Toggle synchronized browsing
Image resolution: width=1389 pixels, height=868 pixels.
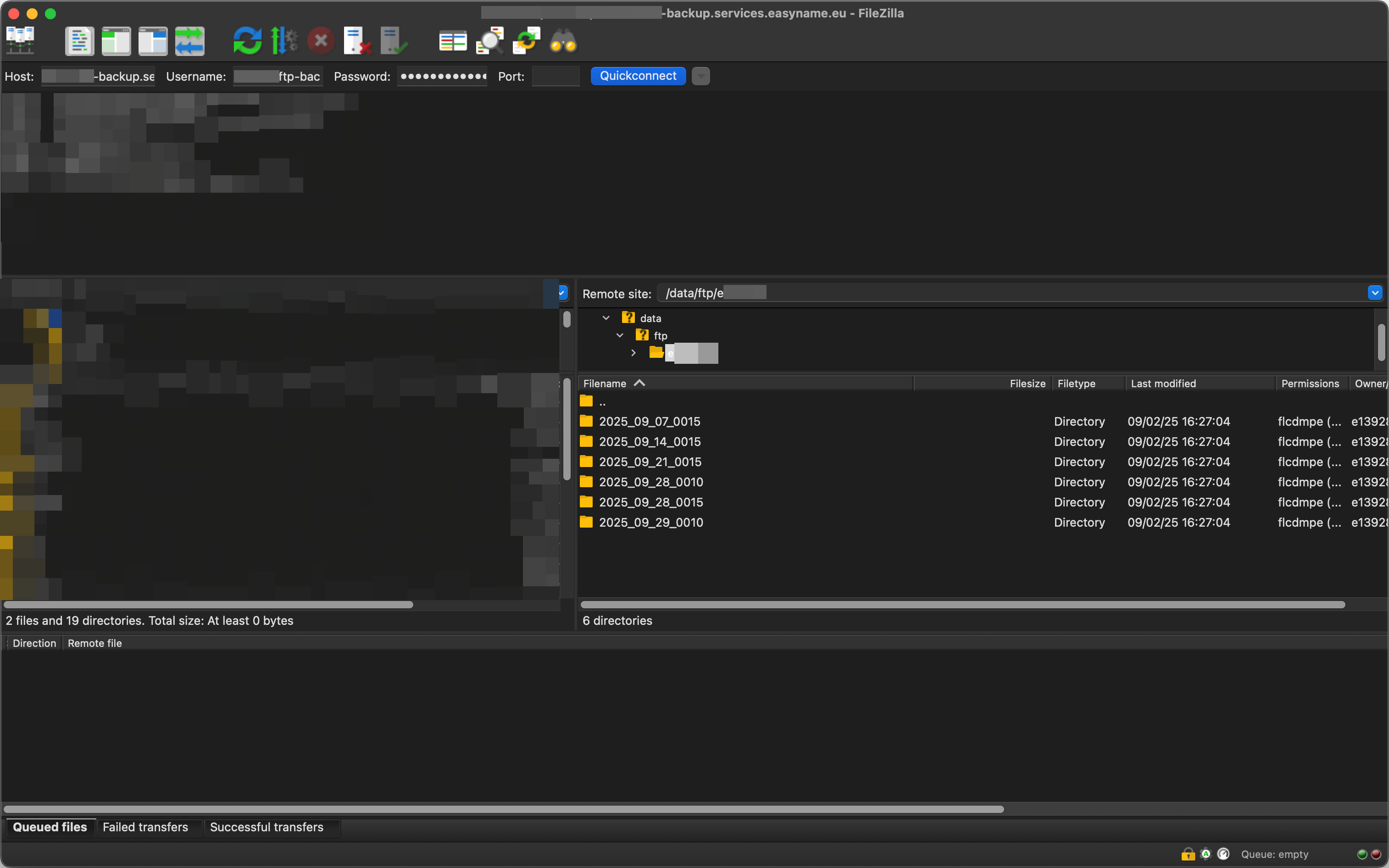pyautogui.click(x=526, y=41)
